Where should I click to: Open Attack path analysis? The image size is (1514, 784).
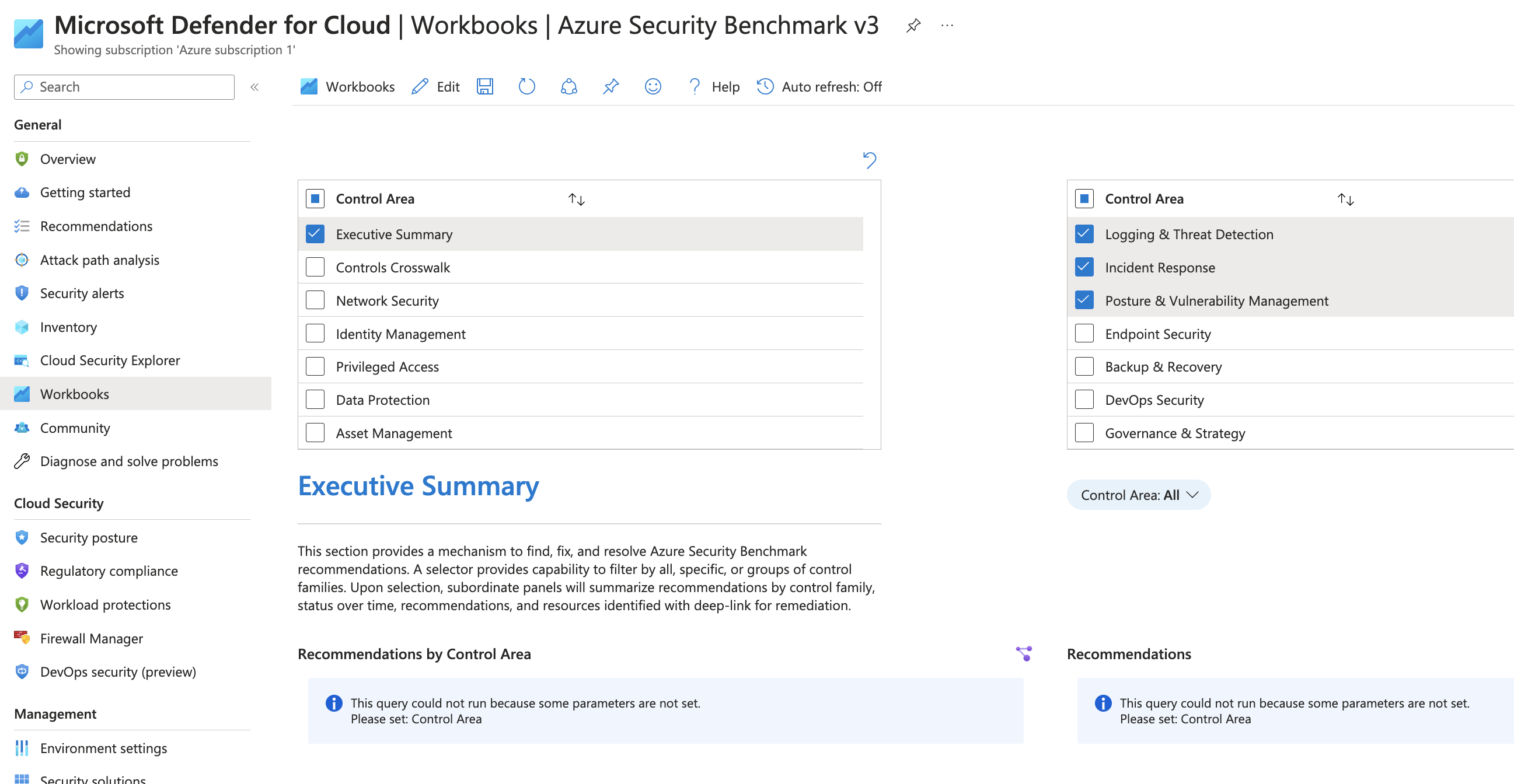(x=135, y=260)
